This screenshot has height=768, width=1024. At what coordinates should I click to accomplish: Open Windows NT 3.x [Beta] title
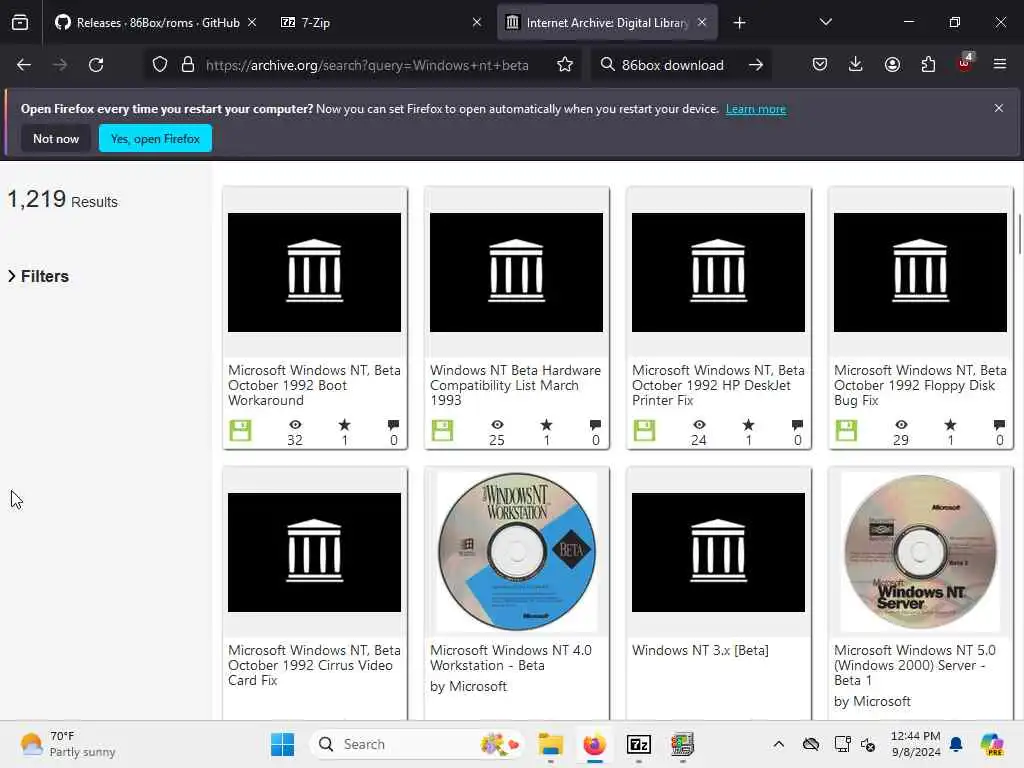click(x=700, y=650)
